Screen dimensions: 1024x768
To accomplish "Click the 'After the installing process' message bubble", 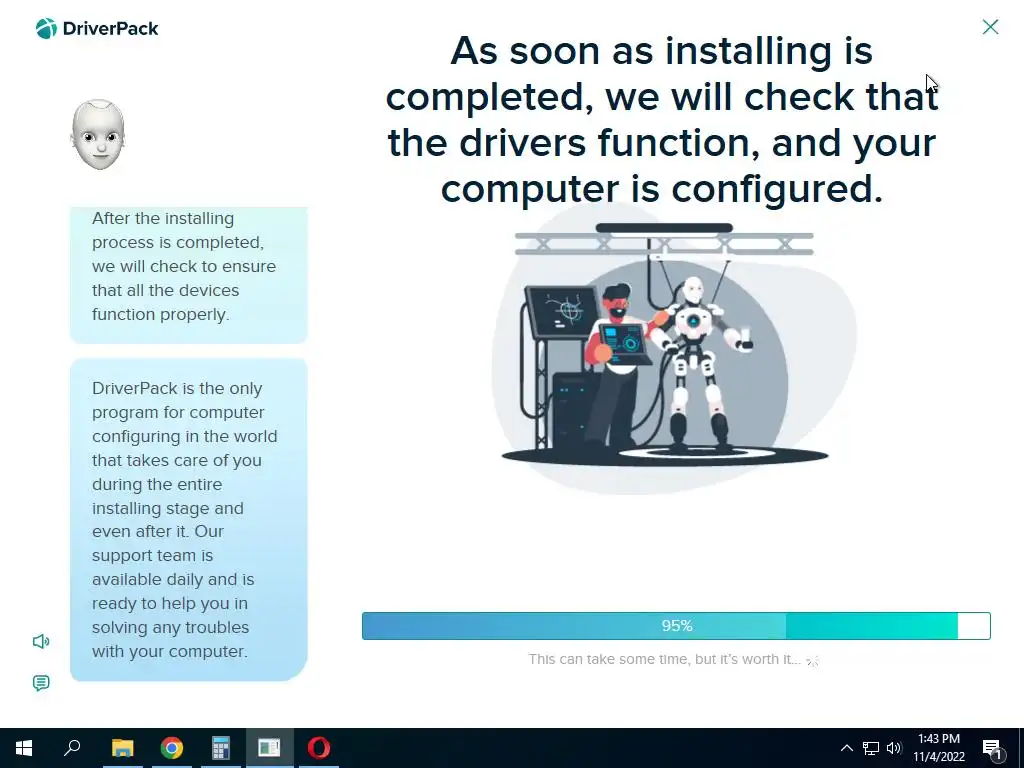I will [x=189, y=275].
